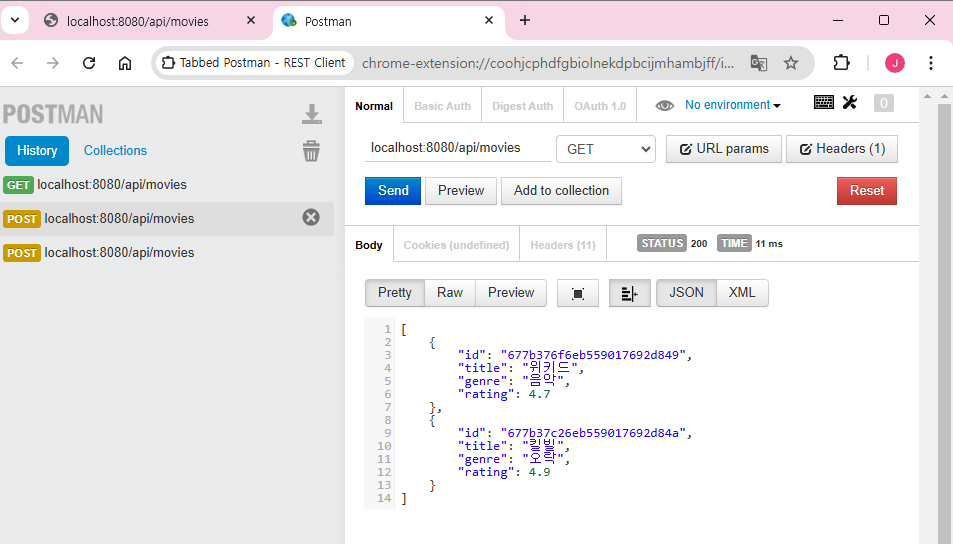Set response format to JSON
The width and height of the screenshot is (953, 544).
click(x=686, y=293)
